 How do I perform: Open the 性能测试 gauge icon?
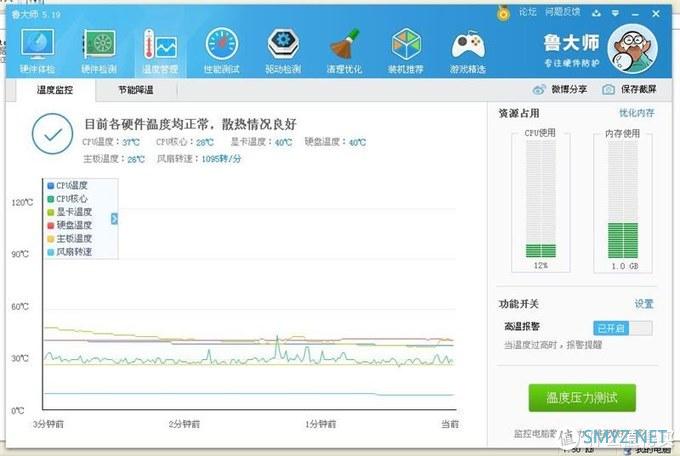pos(222,50)
